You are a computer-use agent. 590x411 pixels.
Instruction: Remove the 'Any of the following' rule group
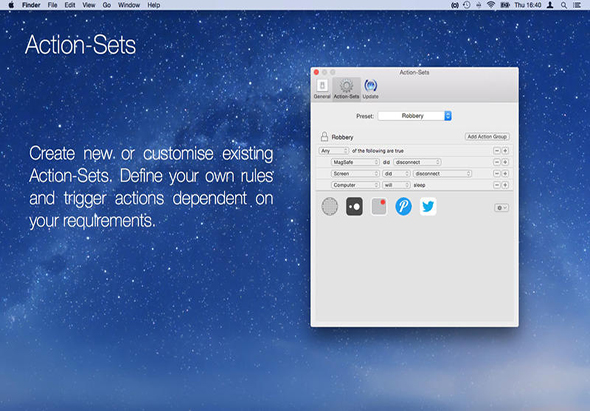tap(497, 151)
